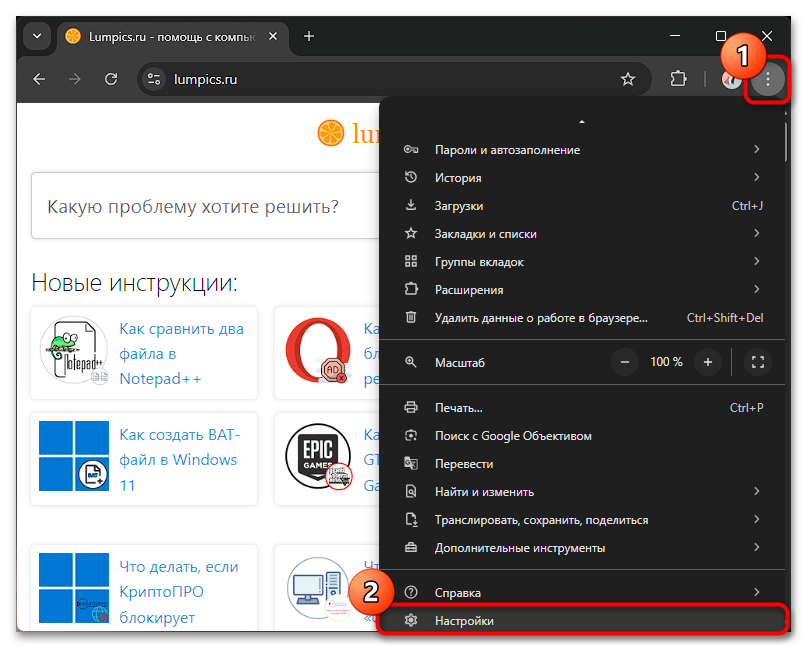Expand chevron next to Закладки и списки

757,233
